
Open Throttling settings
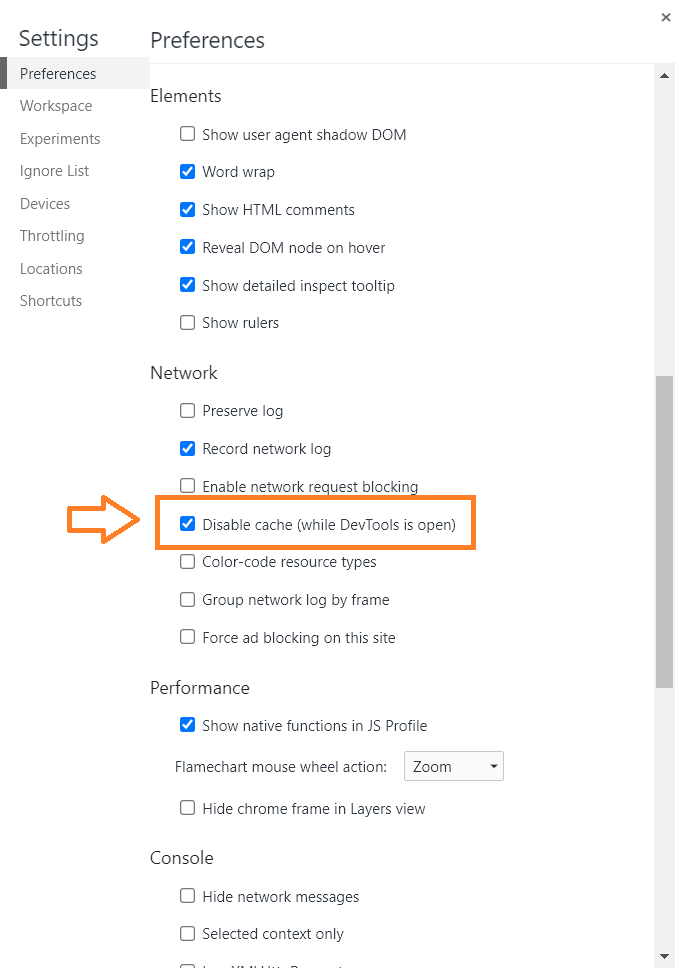coord(52,236)
